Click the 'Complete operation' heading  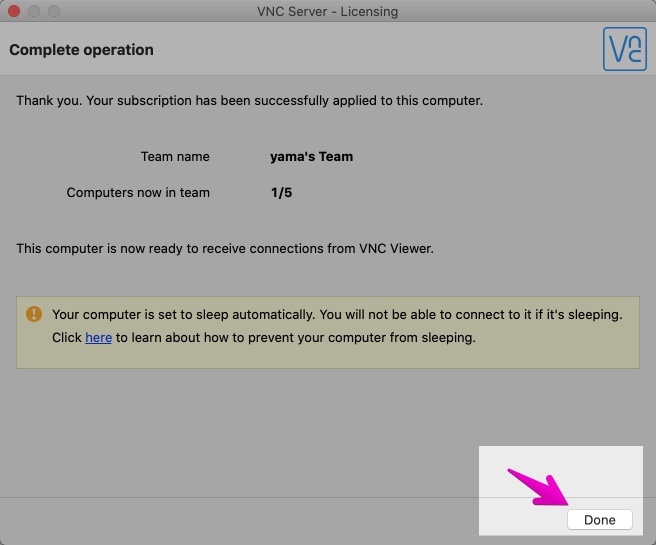coord(81,50)
